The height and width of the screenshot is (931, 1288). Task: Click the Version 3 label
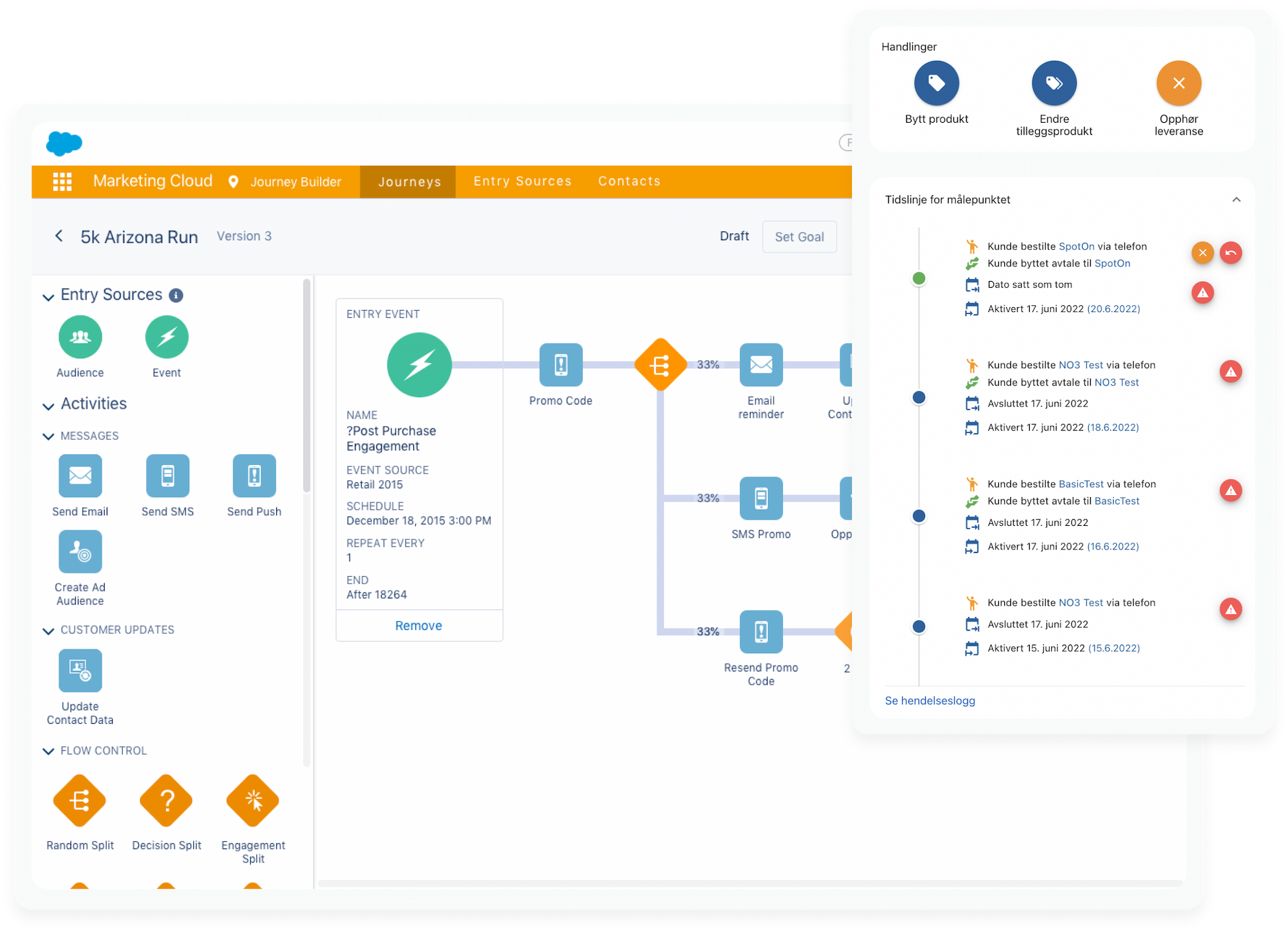click(x=244, y=236)
